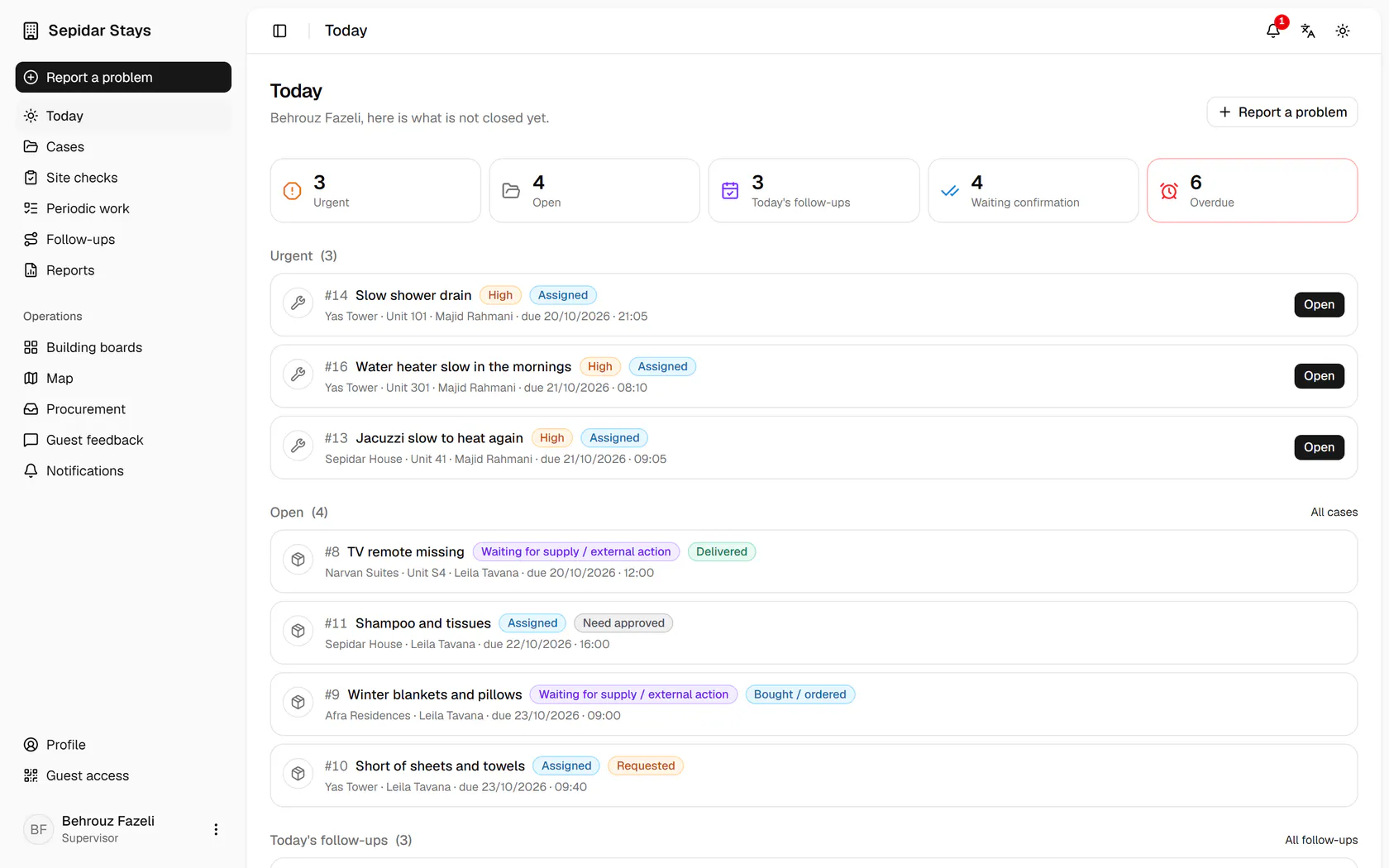The width and height of the screenshot is (1389, 868).
Task: Open case #16 Water heater with Open button
Action: coord(1319,376)
